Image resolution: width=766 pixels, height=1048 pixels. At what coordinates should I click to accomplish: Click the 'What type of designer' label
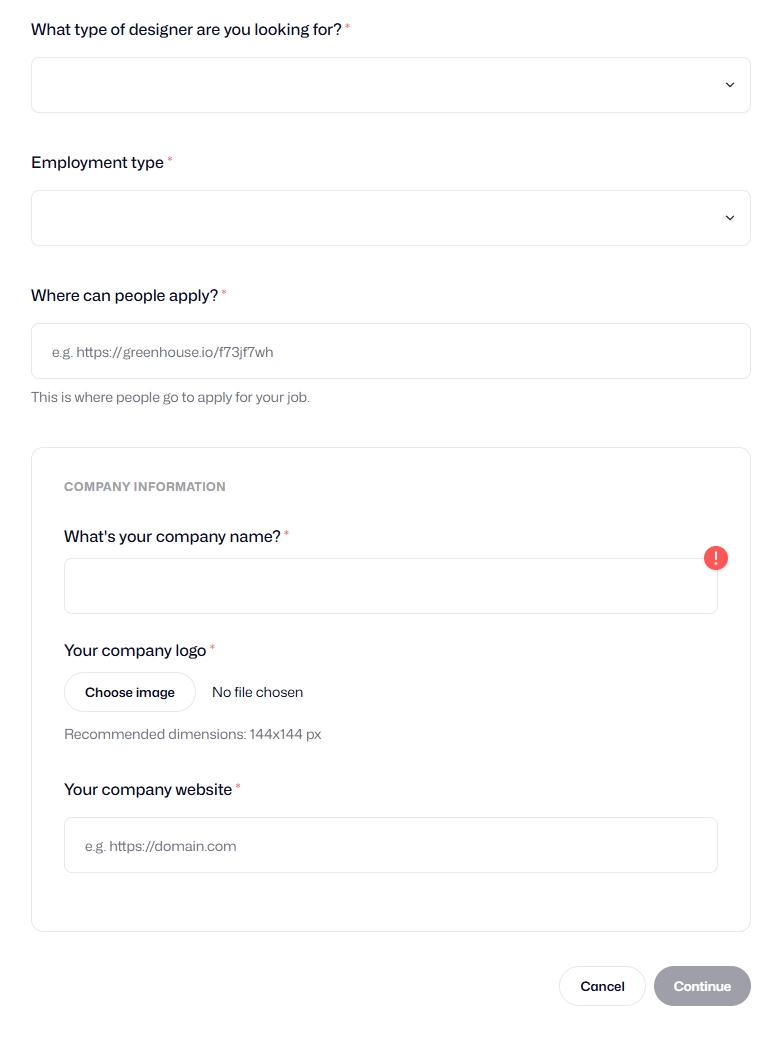click(186, 29)
